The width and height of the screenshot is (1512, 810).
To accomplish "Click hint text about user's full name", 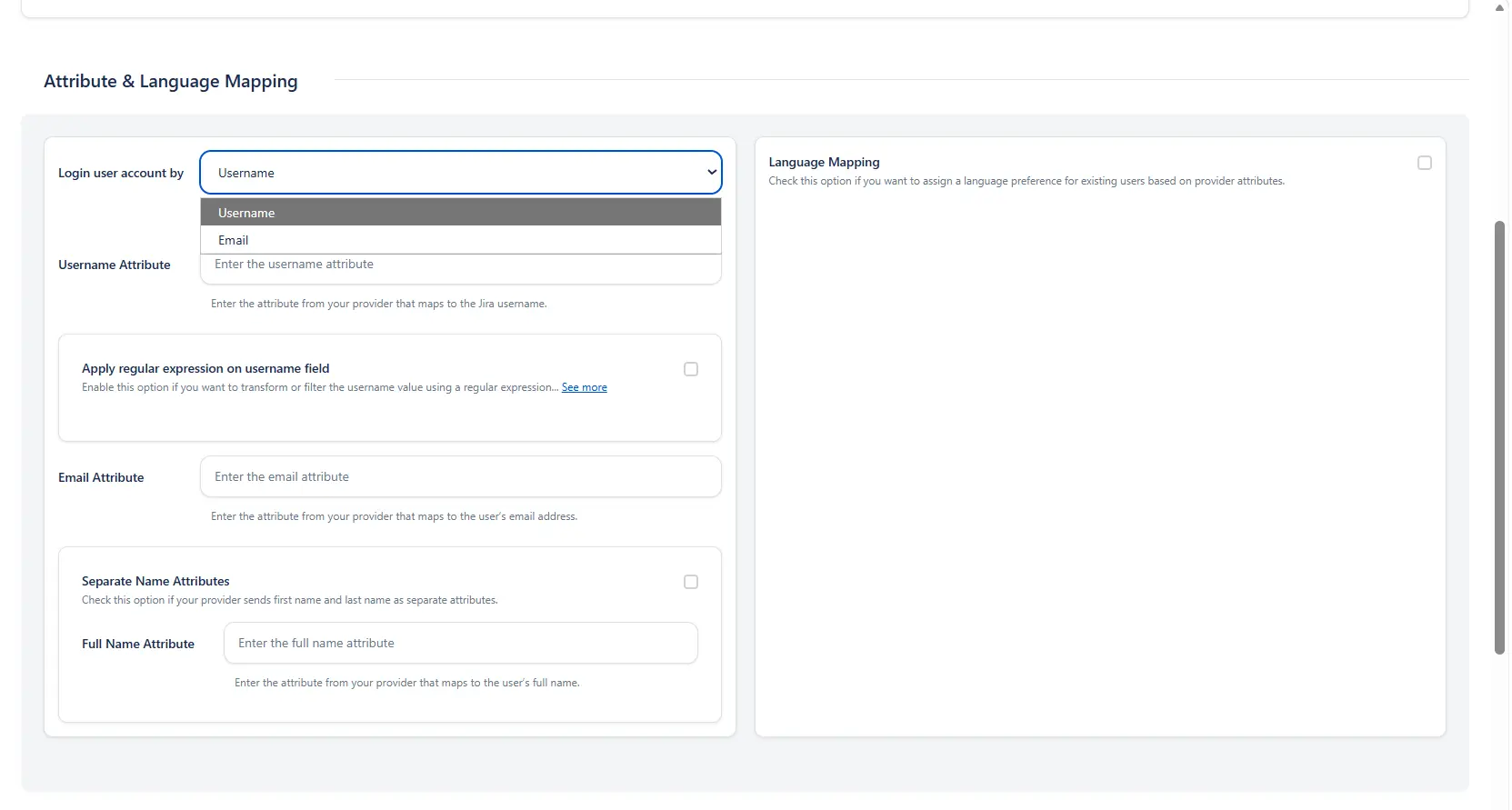I will [x=406, y=683].
